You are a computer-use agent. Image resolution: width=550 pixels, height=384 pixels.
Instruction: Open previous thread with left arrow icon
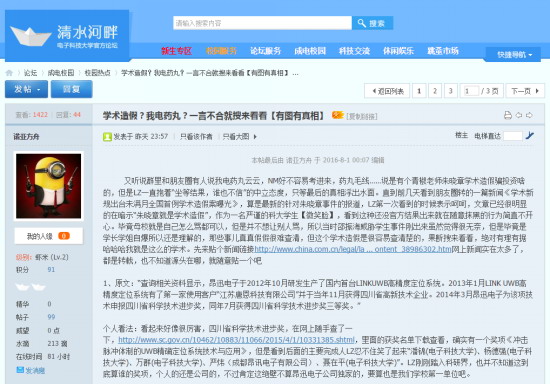pyautogui.click(x=519, y=115)
